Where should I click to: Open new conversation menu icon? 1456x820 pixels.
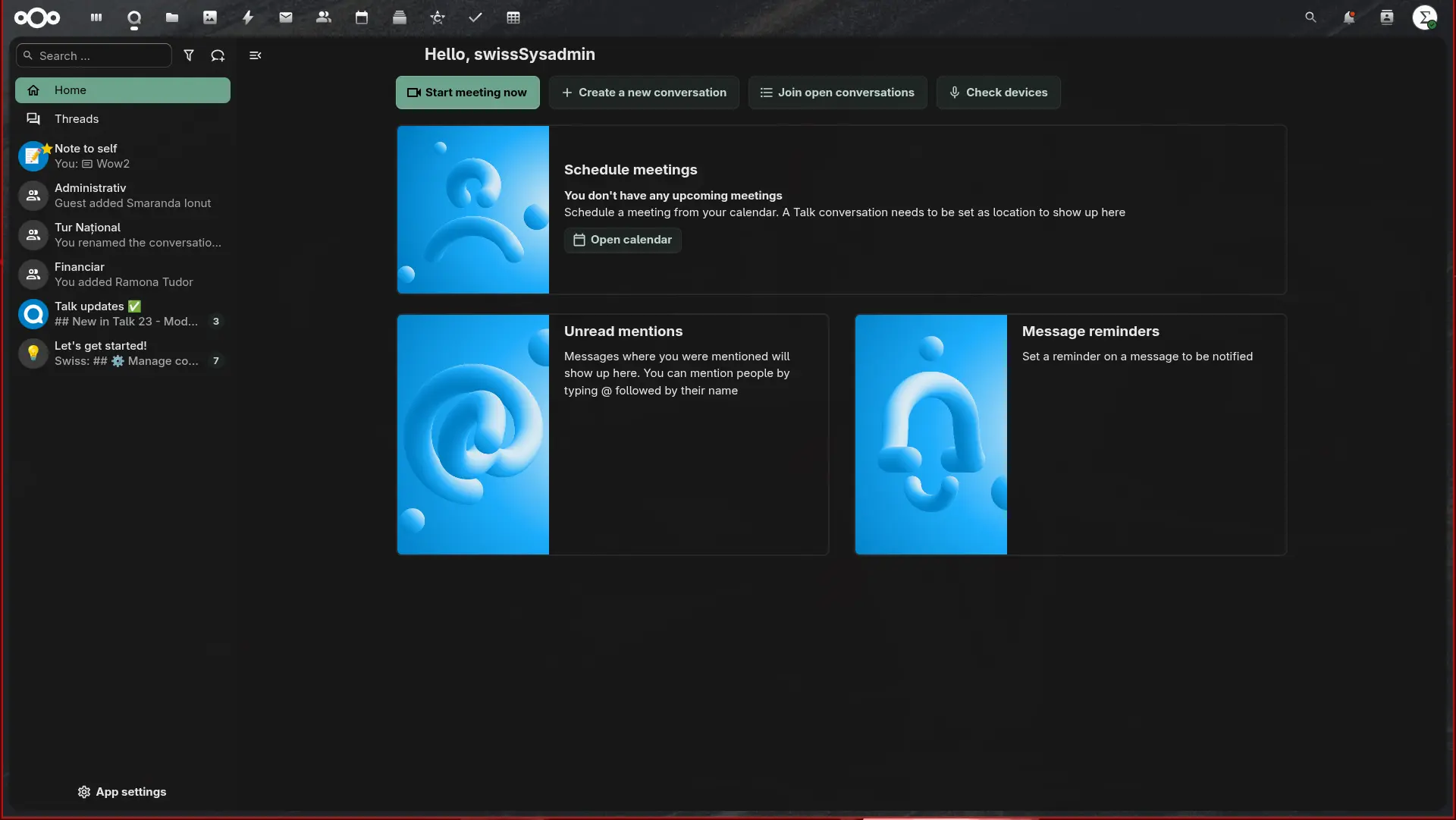(218, 55)
